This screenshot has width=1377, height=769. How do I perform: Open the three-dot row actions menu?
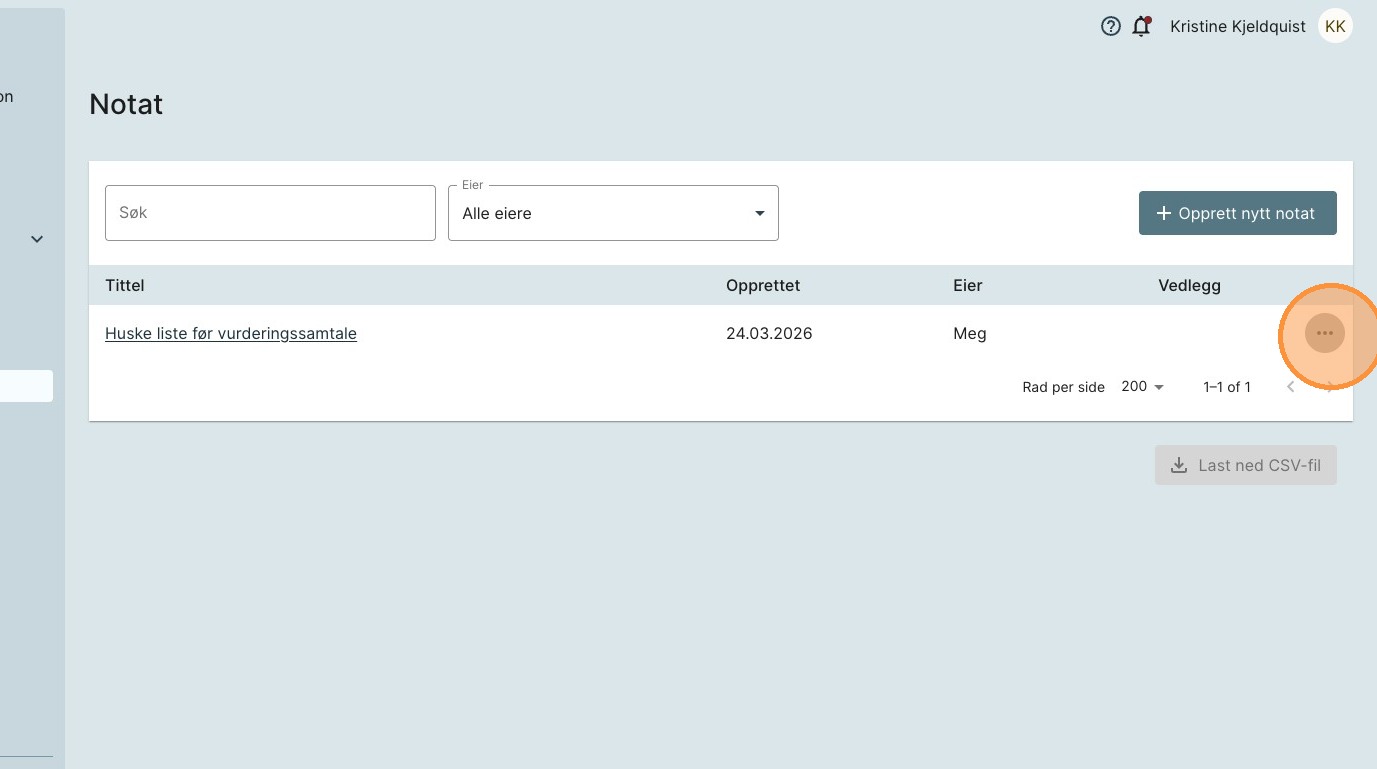click(1324, 333)
